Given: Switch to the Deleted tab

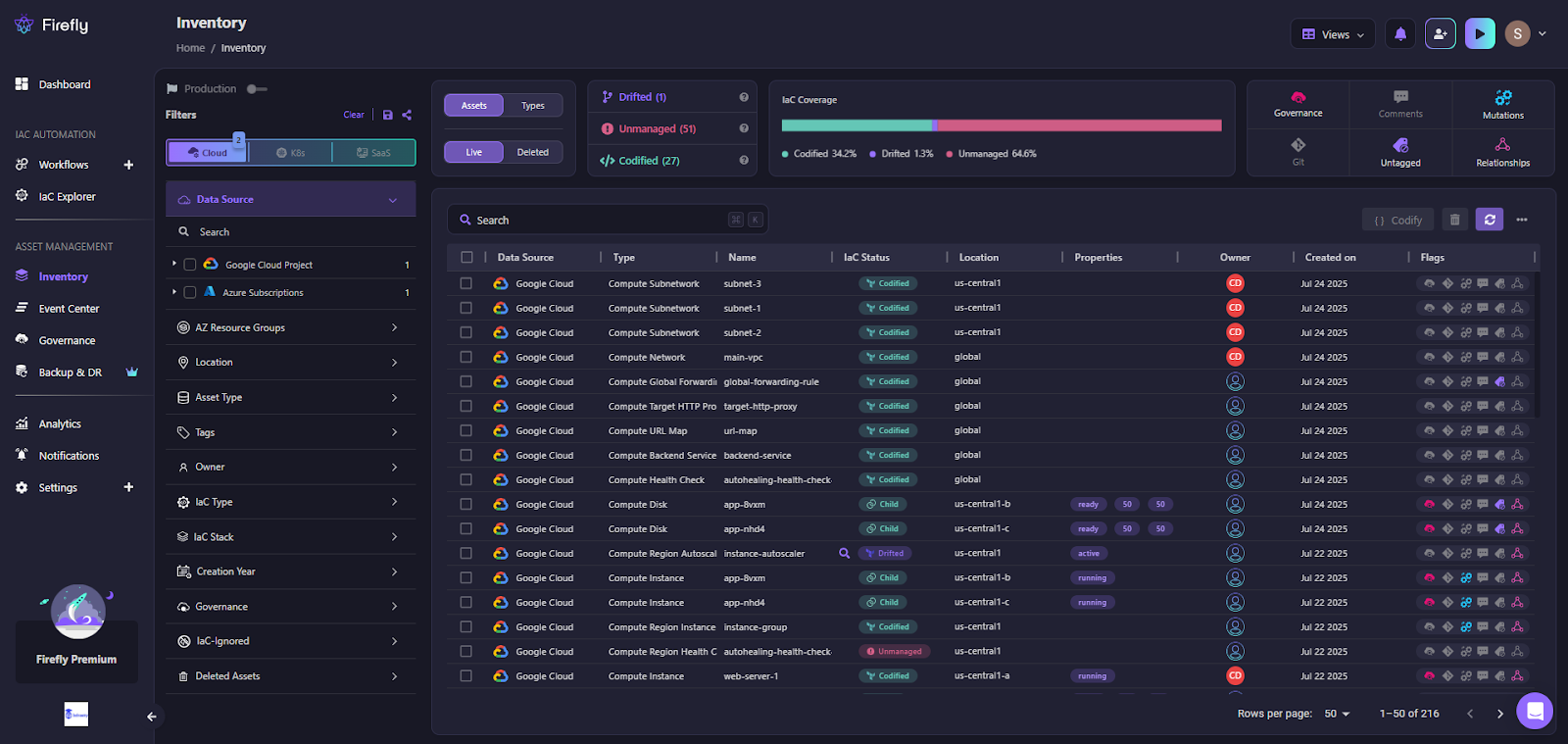Looking at the screenshot, I should (533, 152).
